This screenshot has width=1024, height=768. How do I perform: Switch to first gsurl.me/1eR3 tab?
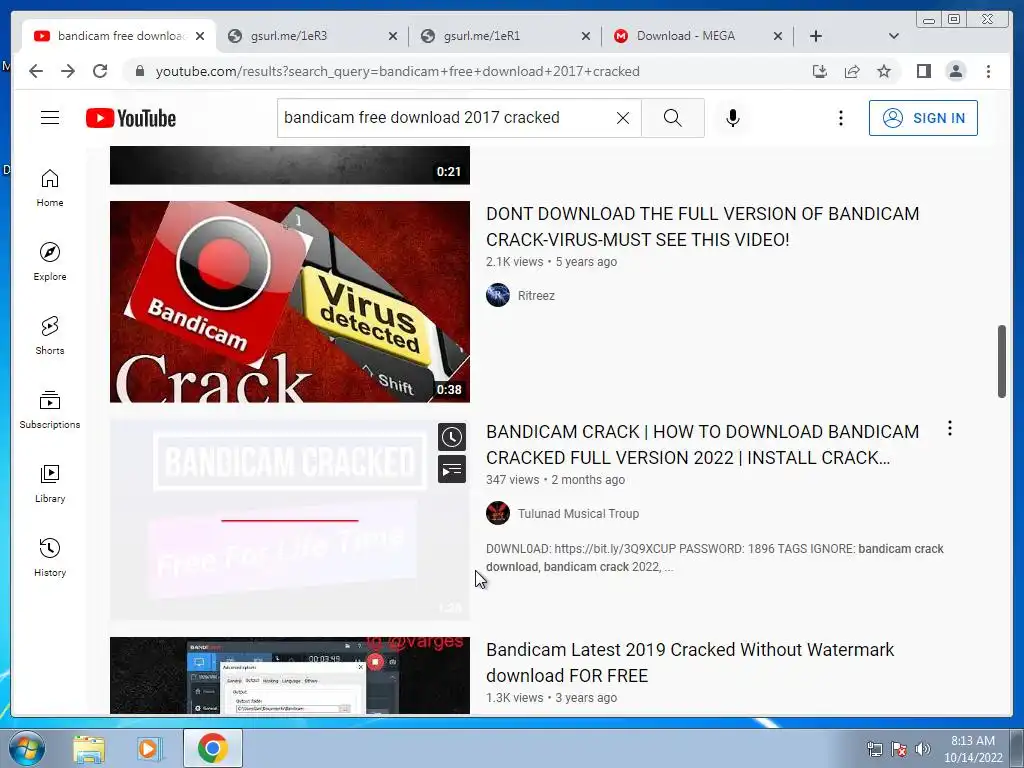click(x=313, y=36)
